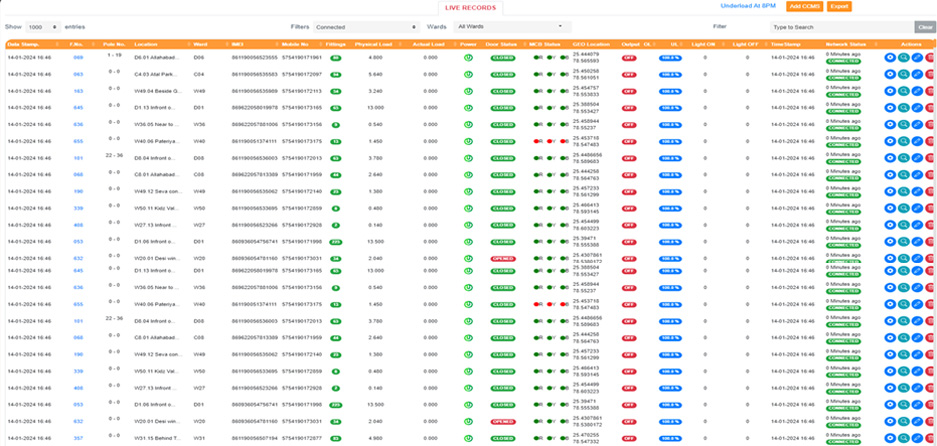Click the green power icon in row 069
The width and height of the screenshot is (937, 446).
pyautogui.click(x=468, y=58)
